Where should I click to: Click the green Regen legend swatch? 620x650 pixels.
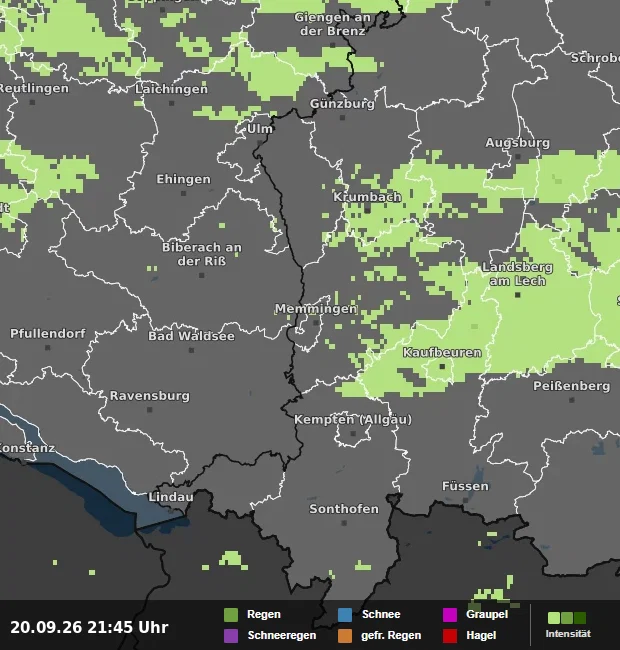(x=231, y=615)
